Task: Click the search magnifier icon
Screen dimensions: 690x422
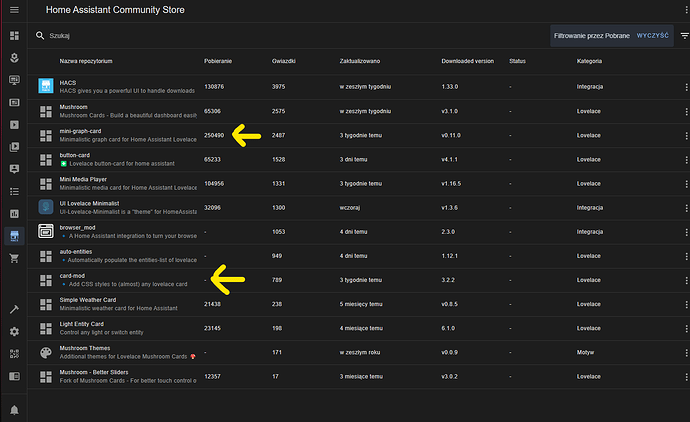Action: pyautogui.click(x=40, y=36)
